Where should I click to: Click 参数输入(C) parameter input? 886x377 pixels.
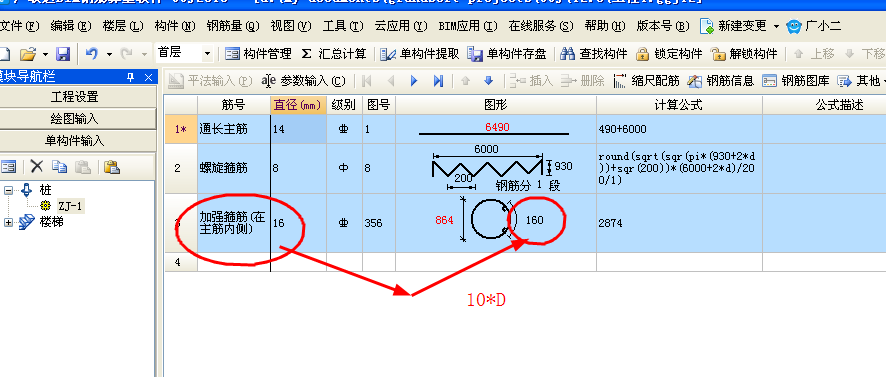click(x=303, y=81)
